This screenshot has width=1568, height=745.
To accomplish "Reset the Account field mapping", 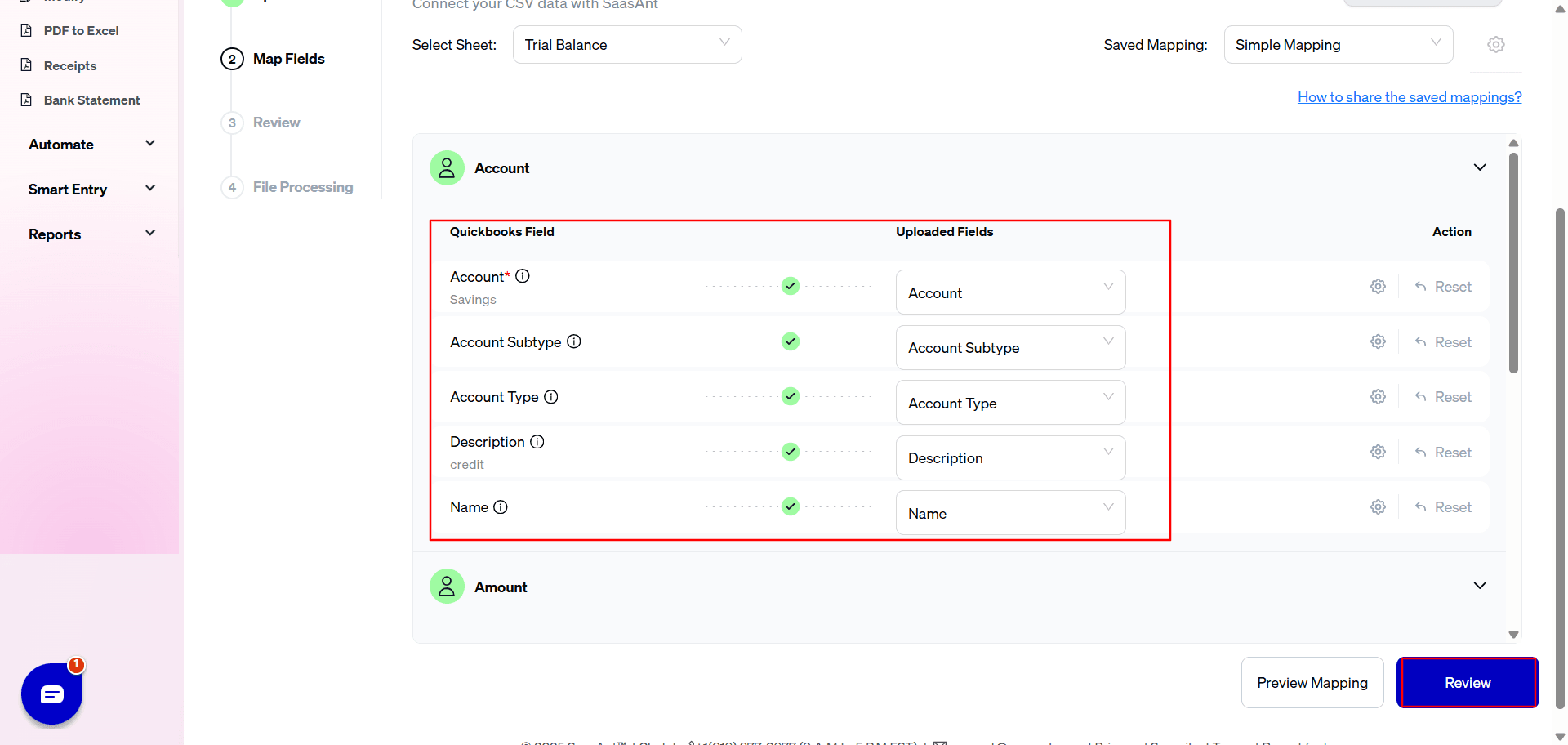I will click(x=1443, y=287).
